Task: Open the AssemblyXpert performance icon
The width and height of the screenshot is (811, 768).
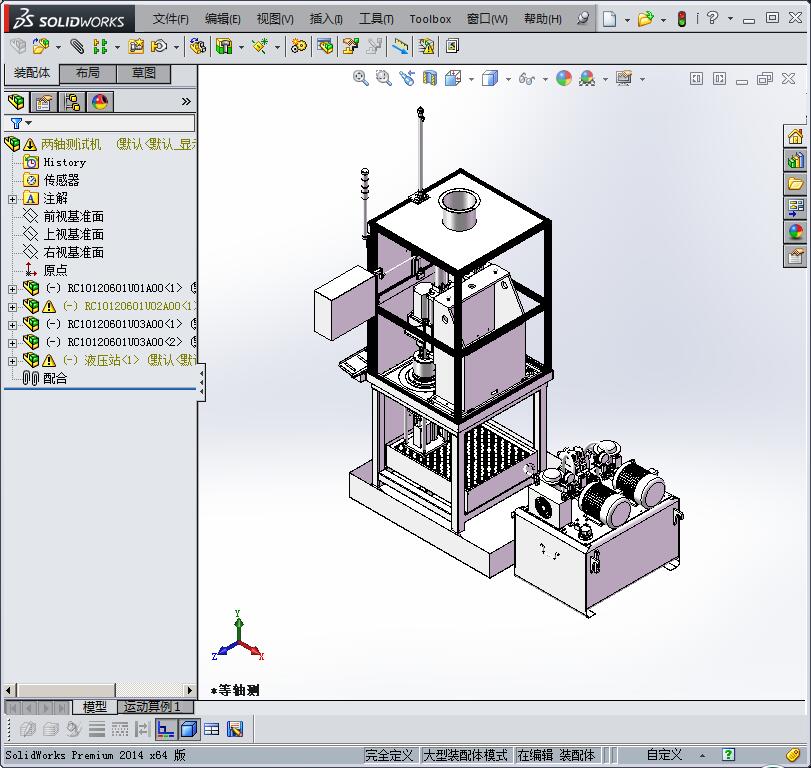Action: point(427,47)
